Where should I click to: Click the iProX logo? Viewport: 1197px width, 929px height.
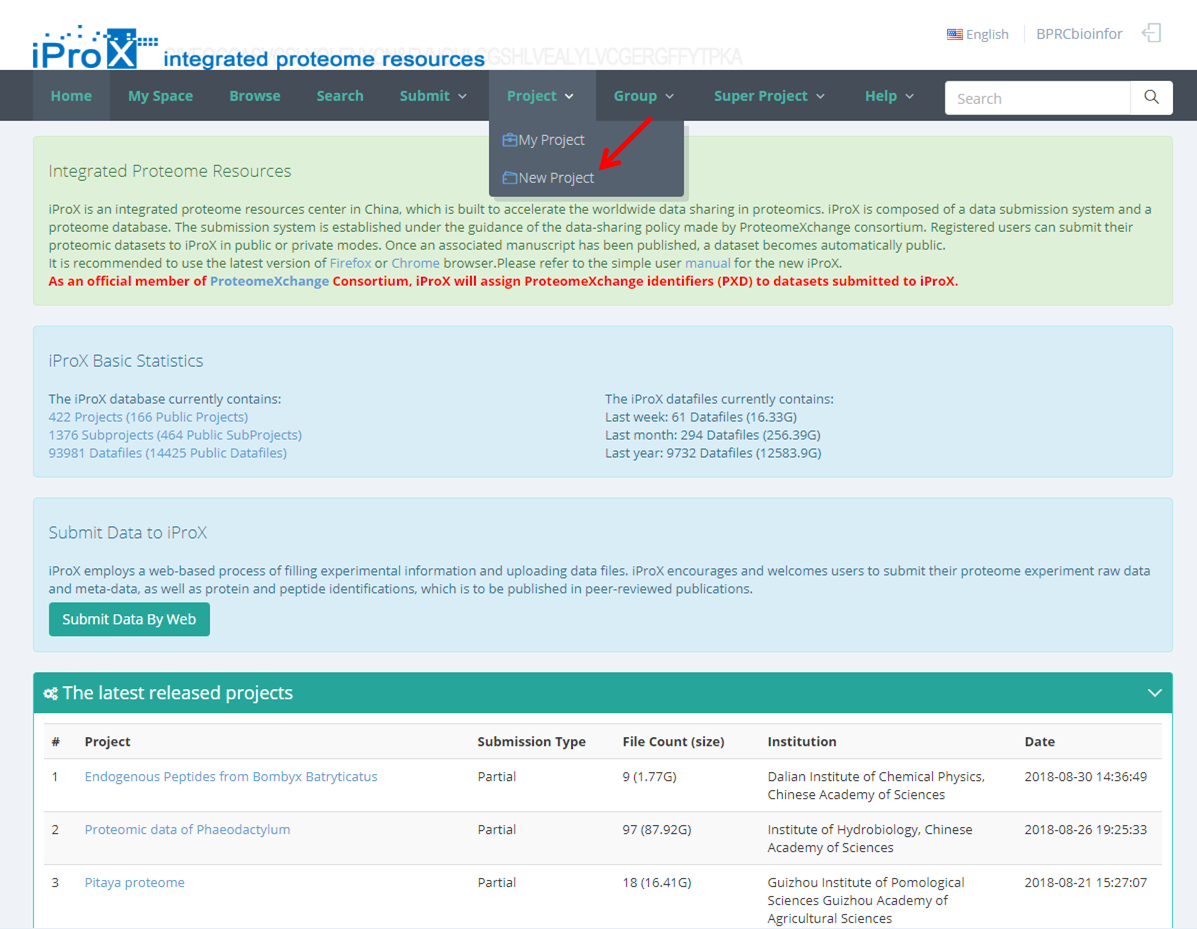(x=95, y=47)
